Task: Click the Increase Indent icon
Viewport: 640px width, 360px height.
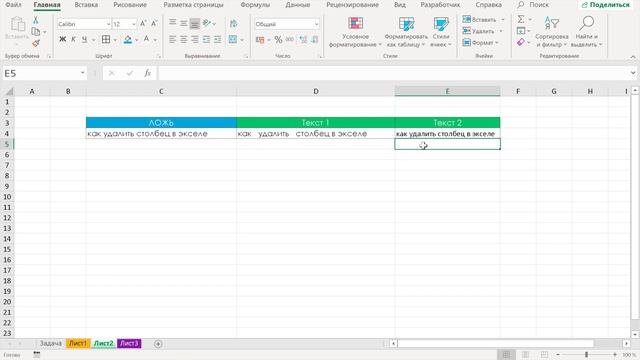Action: point(218,39)
